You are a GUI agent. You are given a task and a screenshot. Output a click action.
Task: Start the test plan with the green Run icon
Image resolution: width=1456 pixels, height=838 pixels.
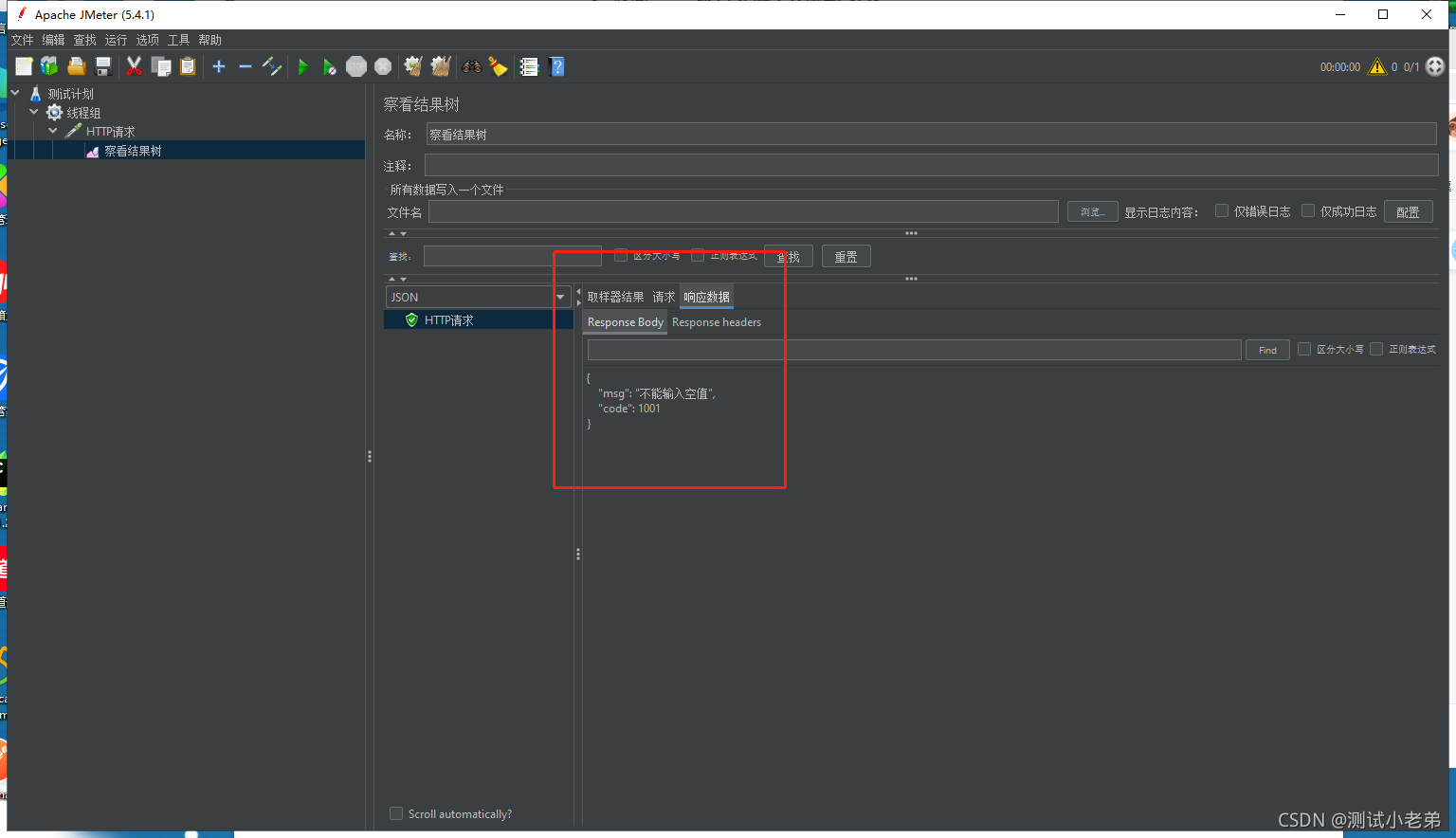(303, 66)
